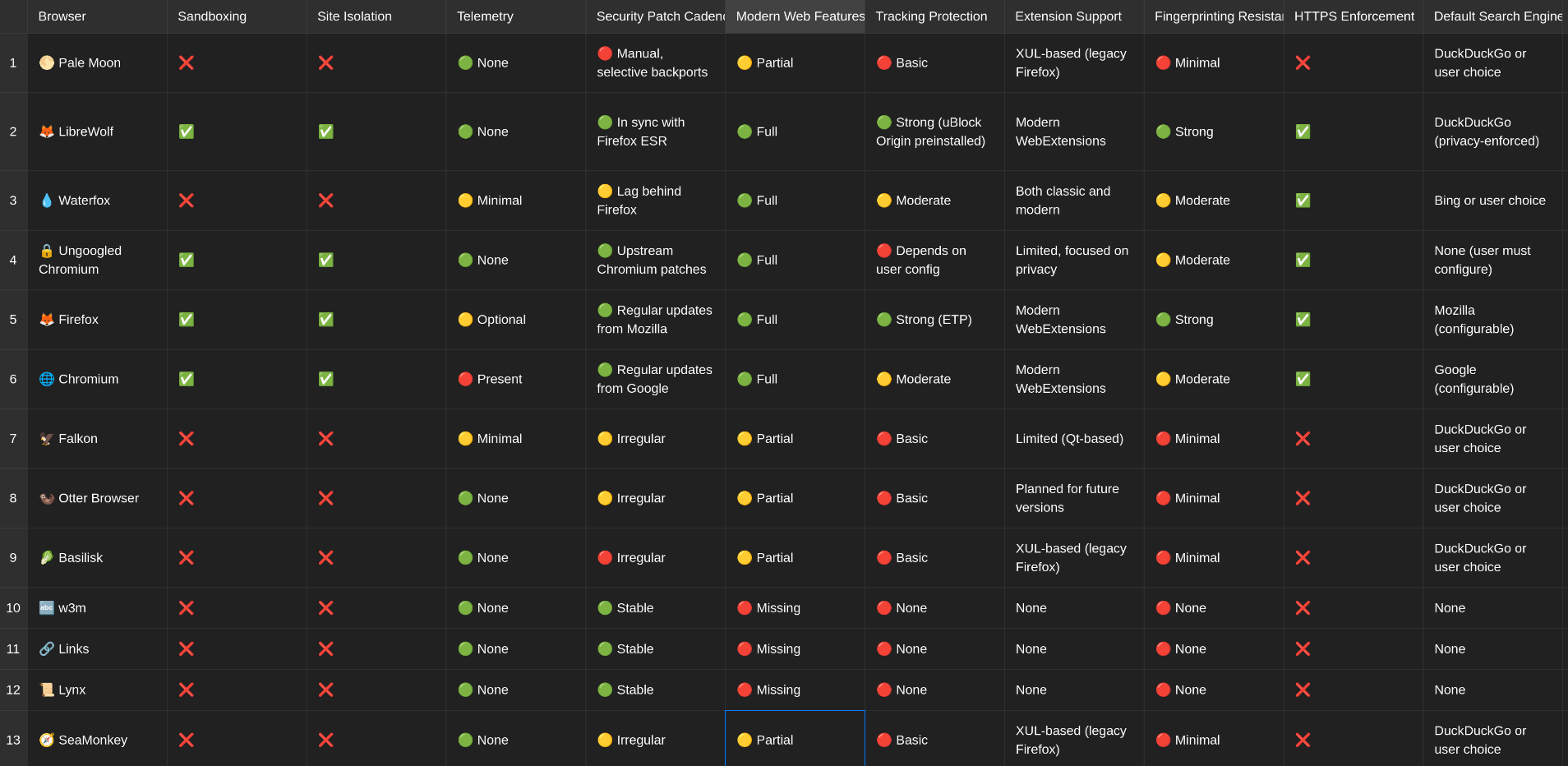Screen dimensions: 1568x766
Task: Click the Links chain icon
Action: pyautogui.click(x=47, y=648)
